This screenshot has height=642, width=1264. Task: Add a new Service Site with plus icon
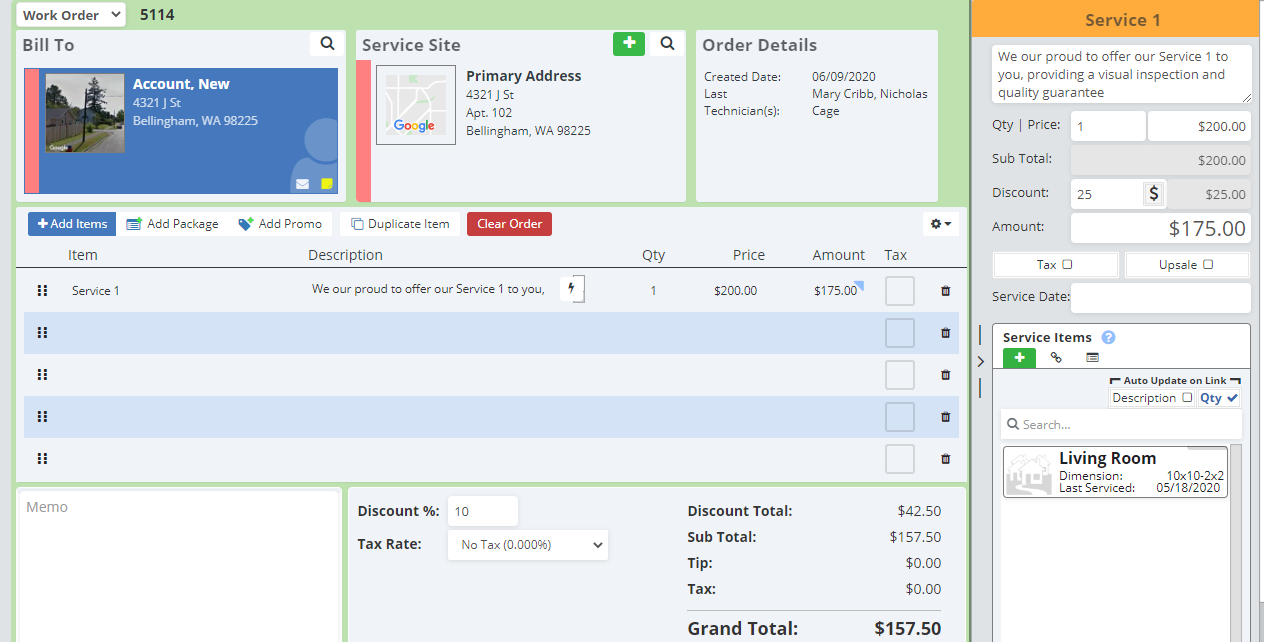[628, 43]
